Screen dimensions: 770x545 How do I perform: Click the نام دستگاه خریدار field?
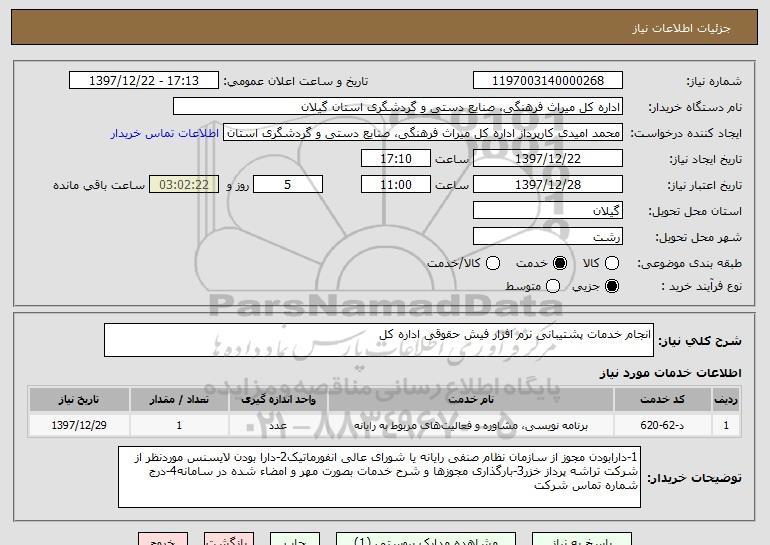[x=398, y=107]
